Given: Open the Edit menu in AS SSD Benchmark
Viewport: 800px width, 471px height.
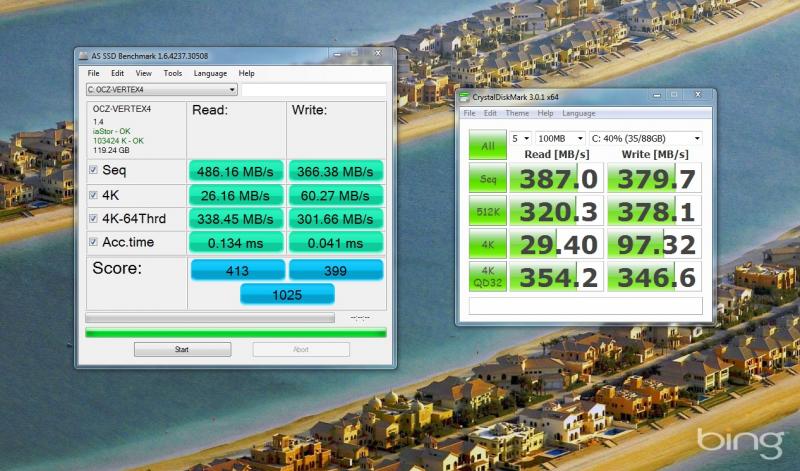Looking at the screenshot, I should coord(117,73).
